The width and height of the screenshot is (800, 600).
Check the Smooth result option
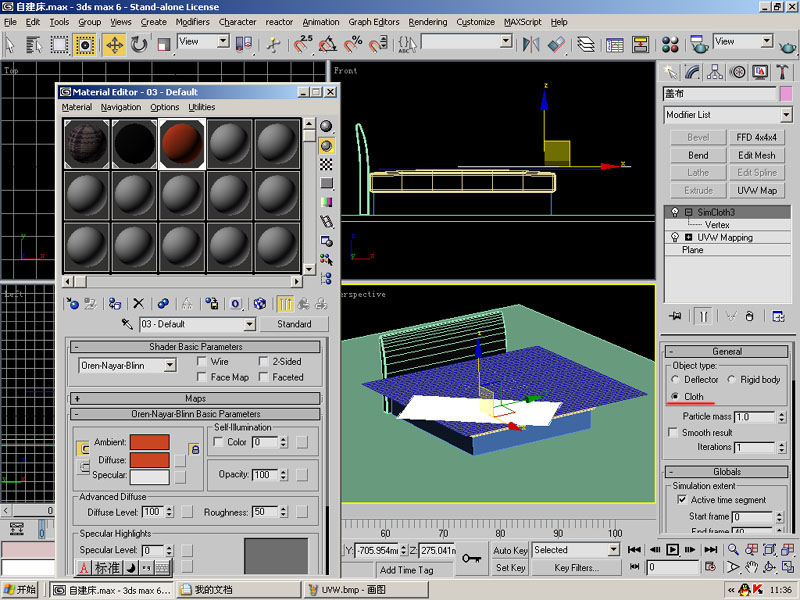(x=673, y=432)
